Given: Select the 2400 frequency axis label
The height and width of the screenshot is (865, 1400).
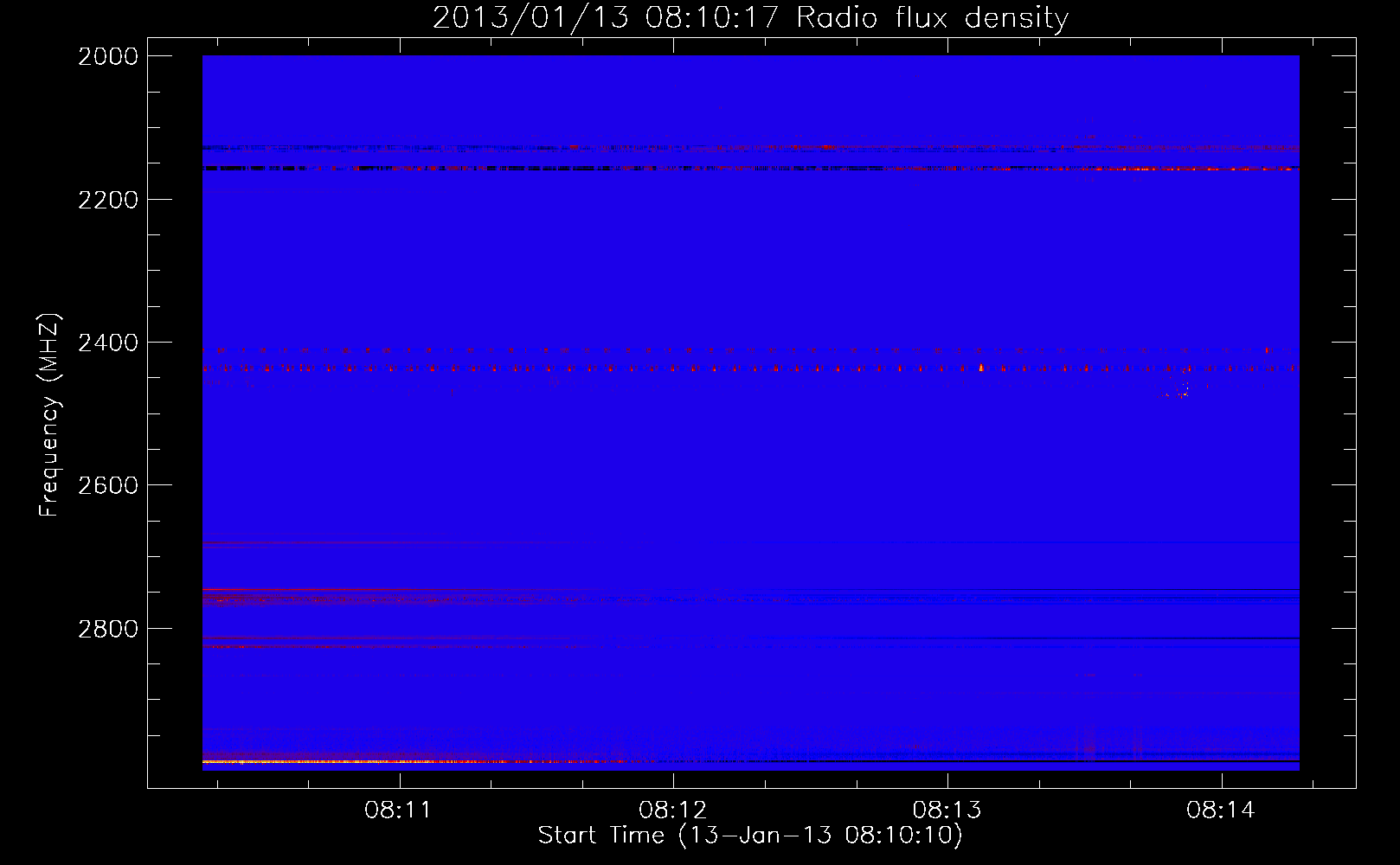Looking at the screenshot, I should point(108,343).
